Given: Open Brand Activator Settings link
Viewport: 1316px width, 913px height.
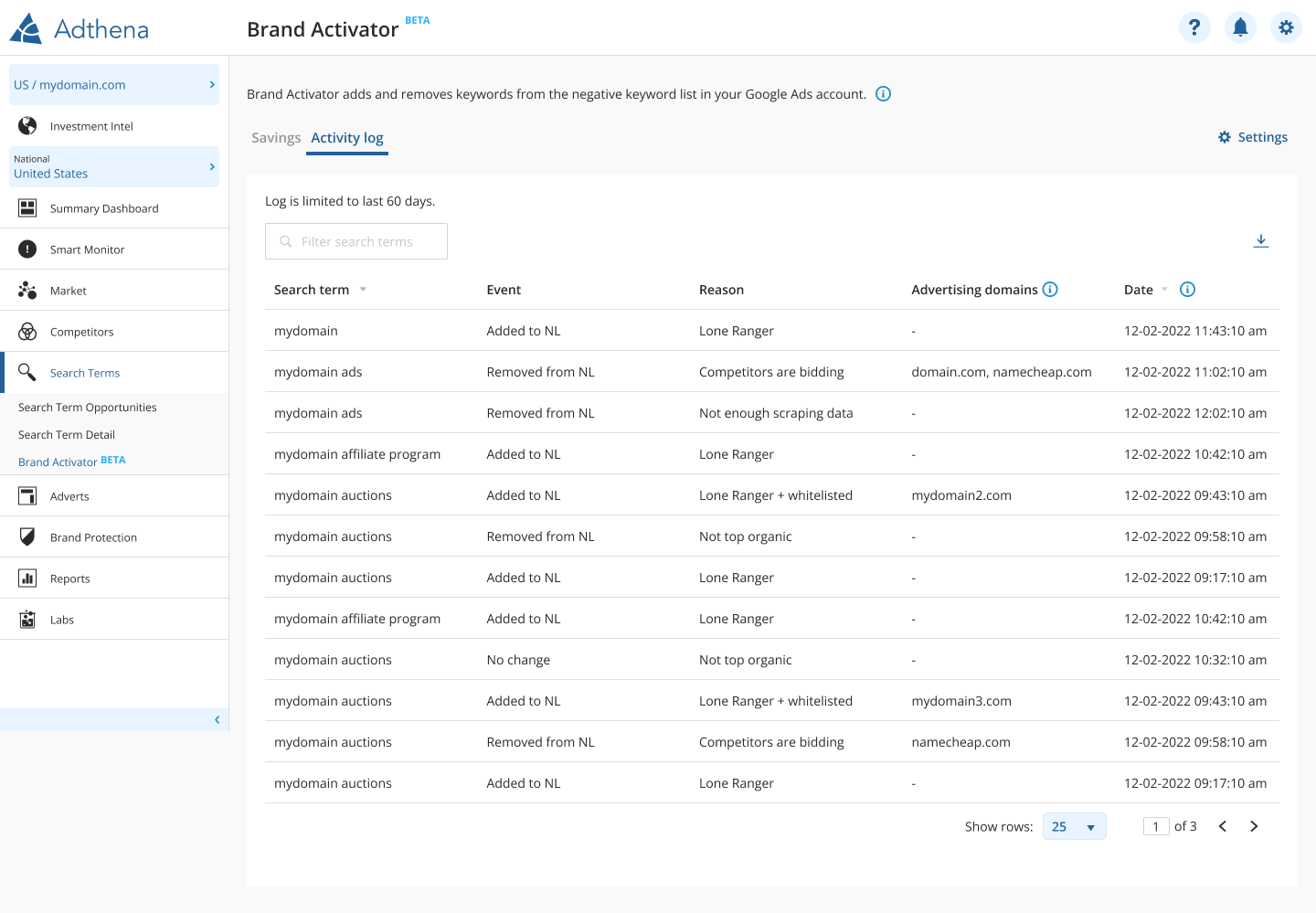Looking at the screenshot, I should (x=1253, y=137).
